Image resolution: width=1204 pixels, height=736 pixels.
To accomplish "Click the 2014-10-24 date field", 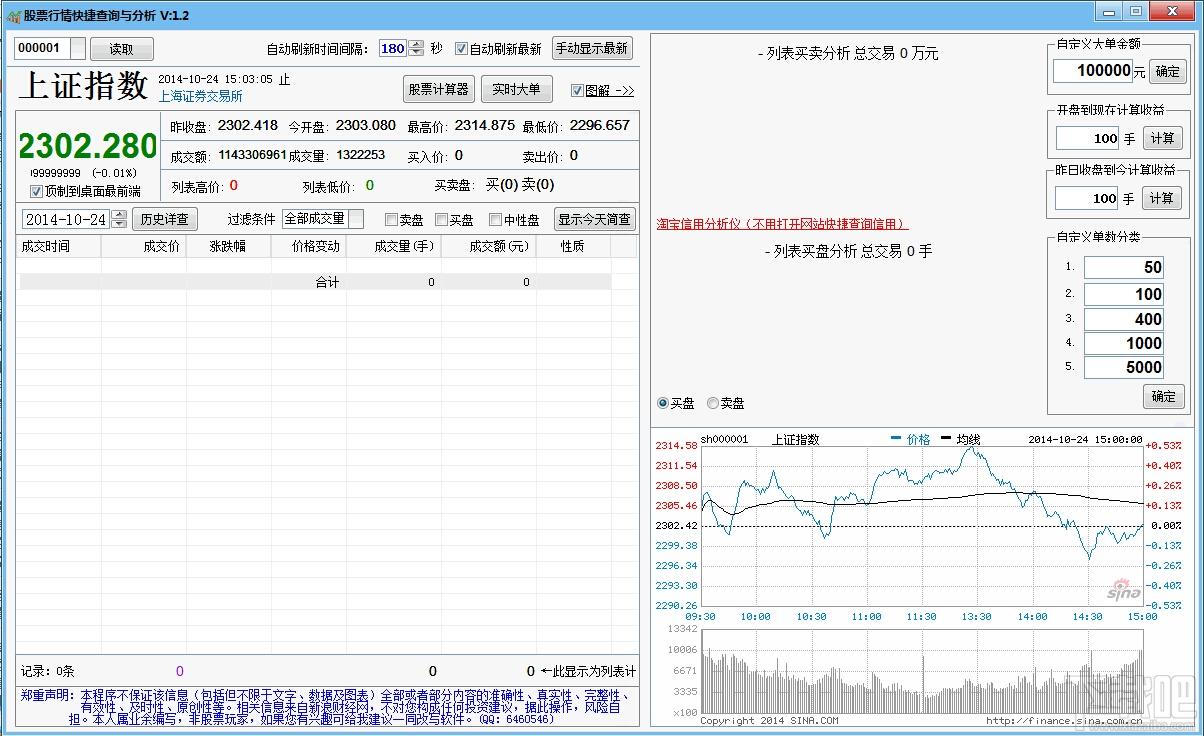I will coord(66,219).
